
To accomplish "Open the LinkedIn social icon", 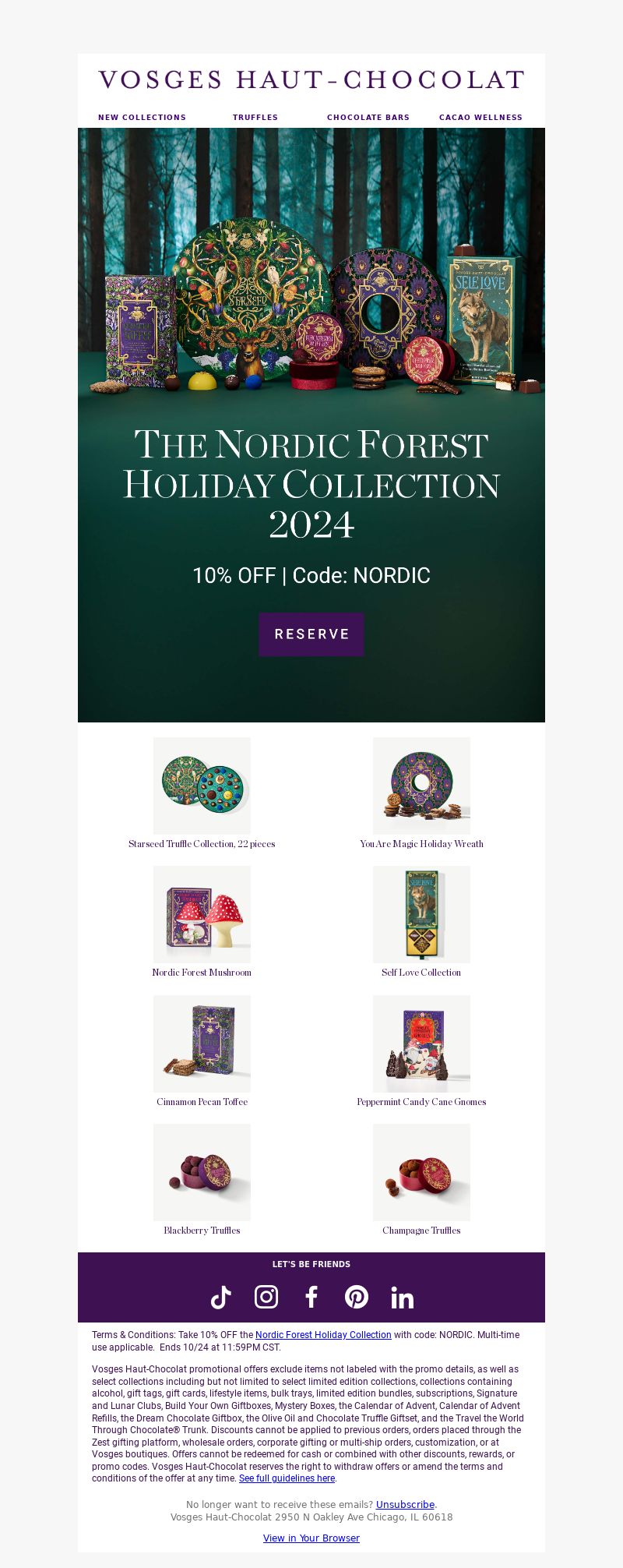I will pos(402,1297).
